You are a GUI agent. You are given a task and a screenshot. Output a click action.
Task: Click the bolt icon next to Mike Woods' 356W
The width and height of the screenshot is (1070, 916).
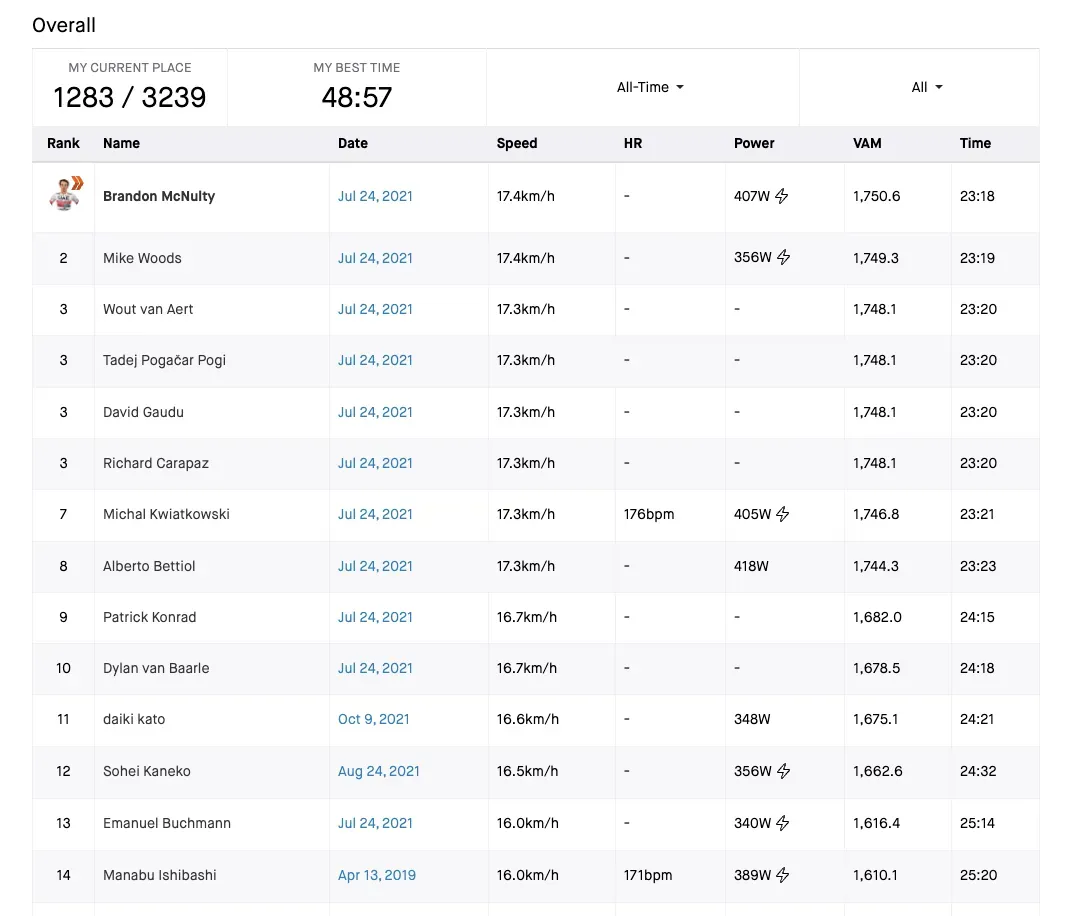784,258
